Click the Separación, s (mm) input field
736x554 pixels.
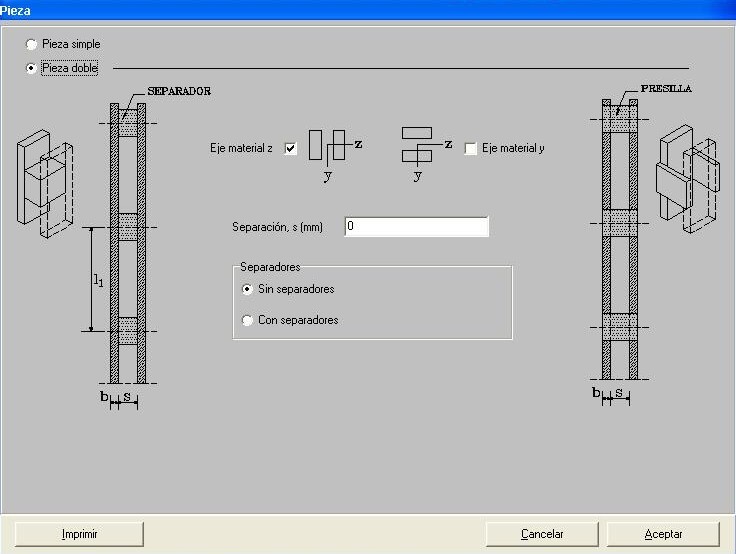[416, 227]
